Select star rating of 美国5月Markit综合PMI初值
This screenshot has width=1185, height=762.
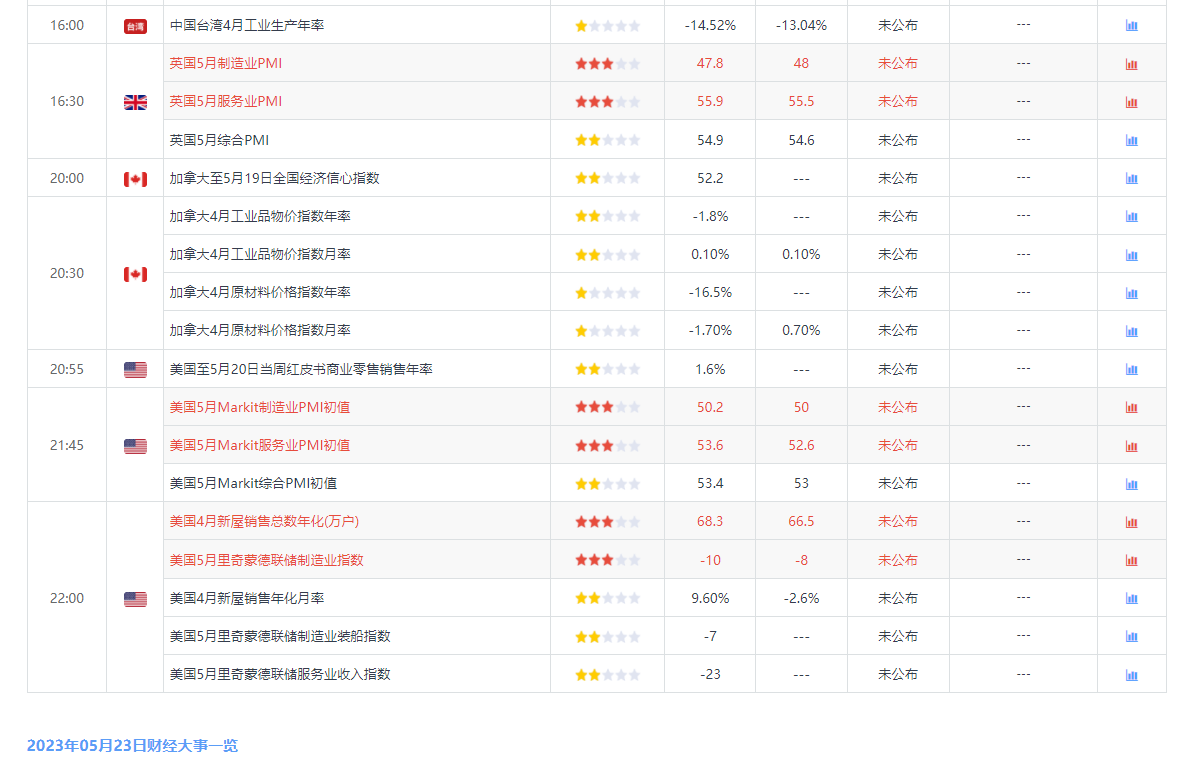[x=608, y=484]
